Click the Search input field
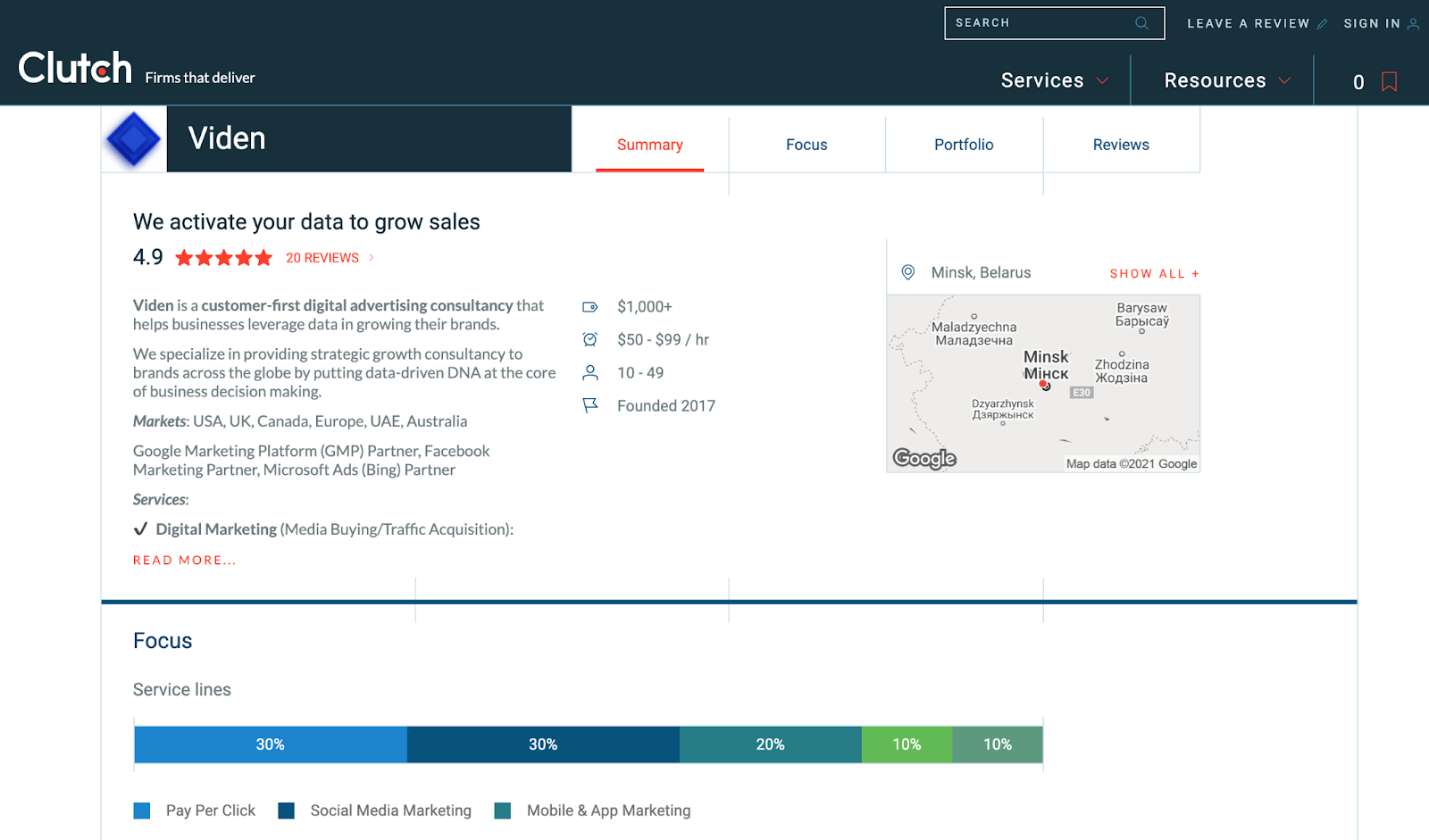 (x=1055, y=23)
